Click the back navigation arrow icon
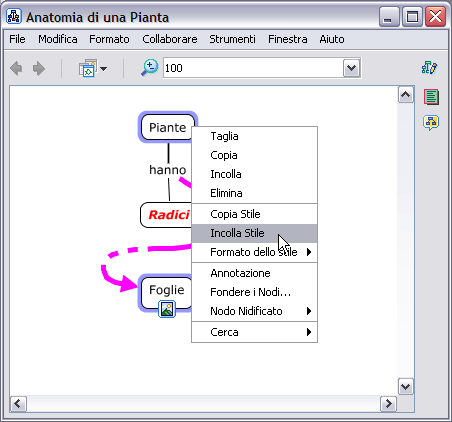This screenshot has width=452, height=422. pos(16,69)
